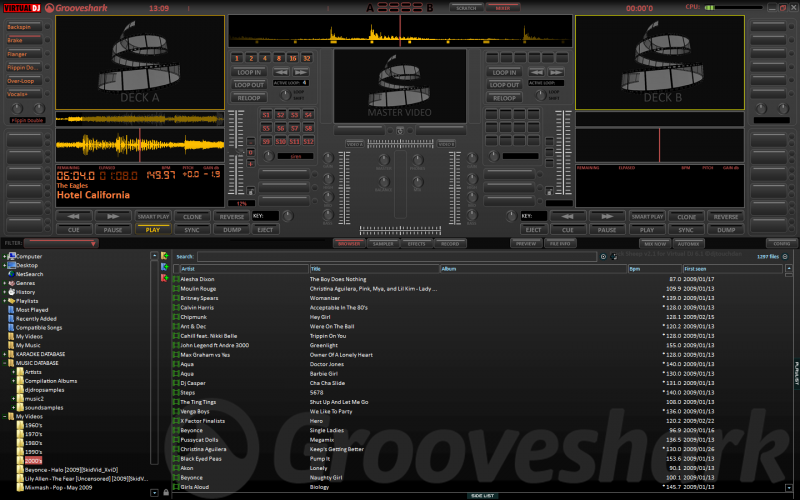800x500 pixels.
Task: Trigger sampler pad S12
Action: [x=308, y=141]
